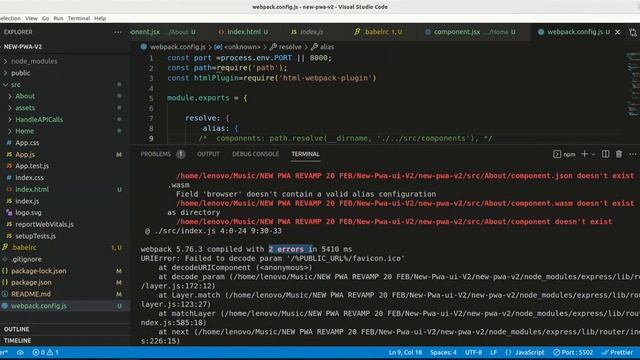Open Explorer more actions ellipsis

click(x=118, y=32)
